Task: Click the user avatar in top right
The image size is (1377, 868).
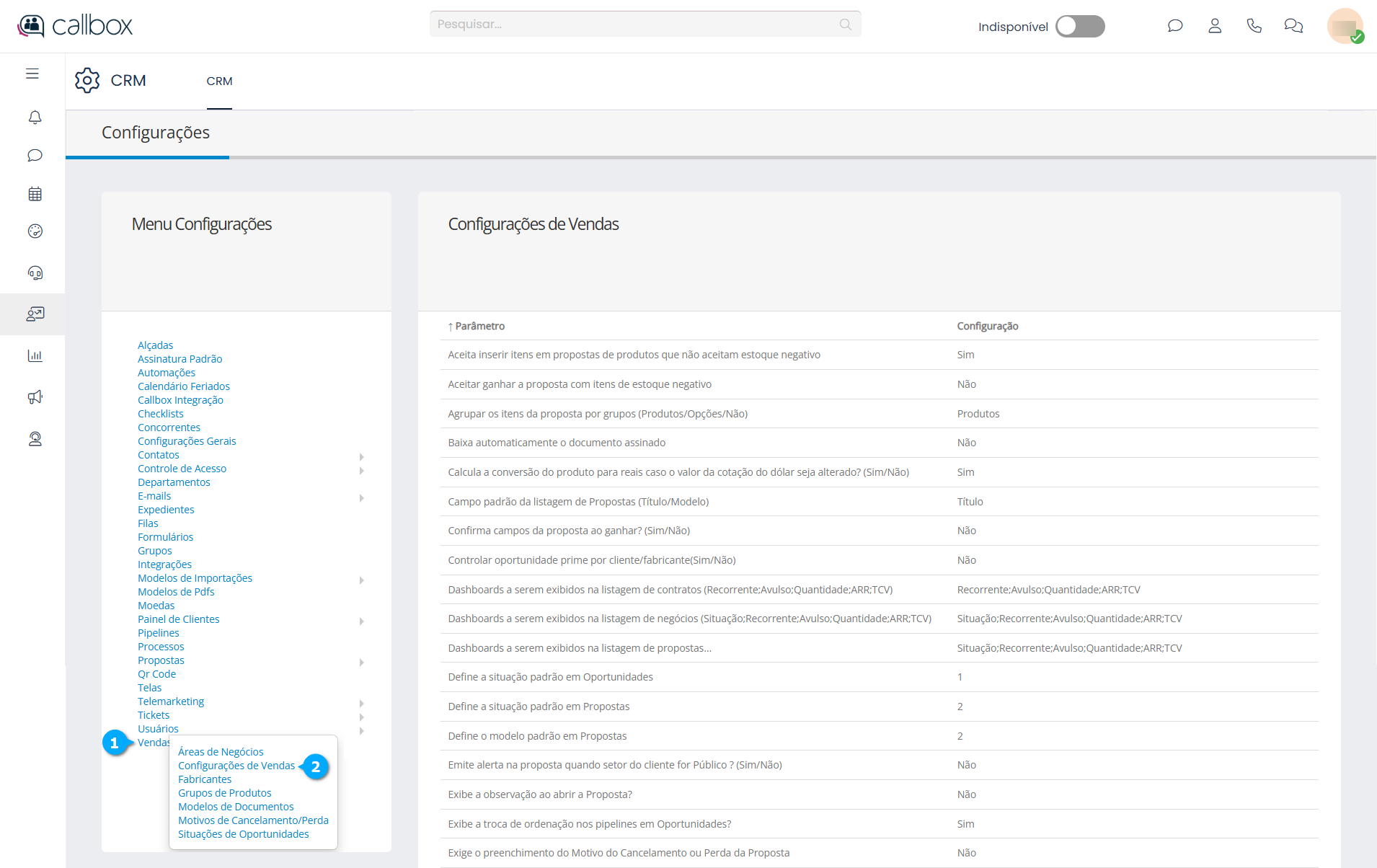Action: tap(1345, 27)
